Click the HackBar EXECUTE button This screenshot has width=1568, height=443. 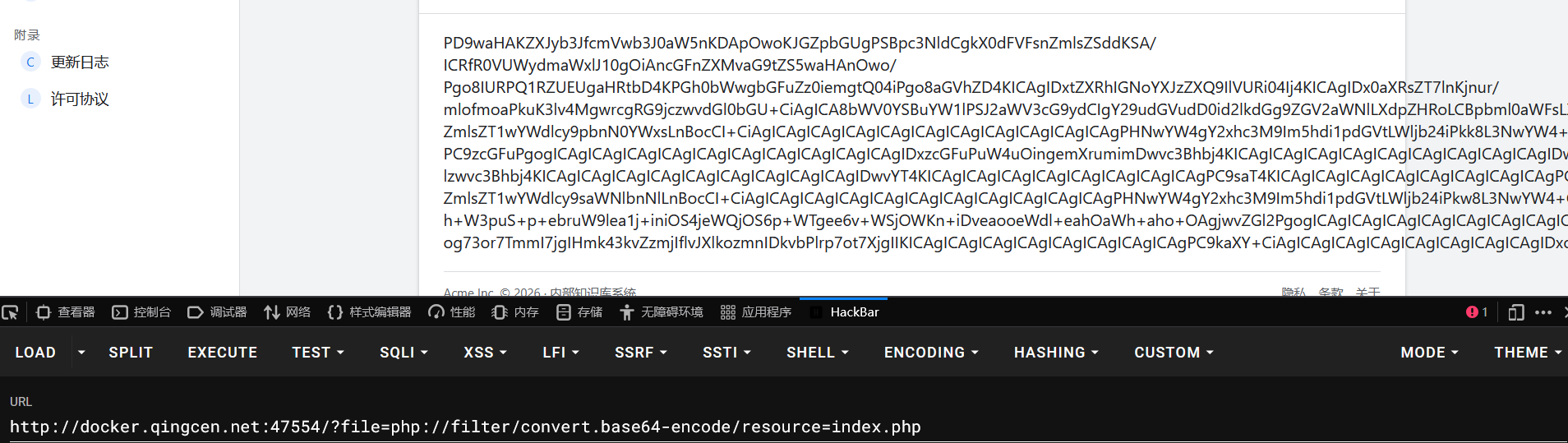(223, 353)
